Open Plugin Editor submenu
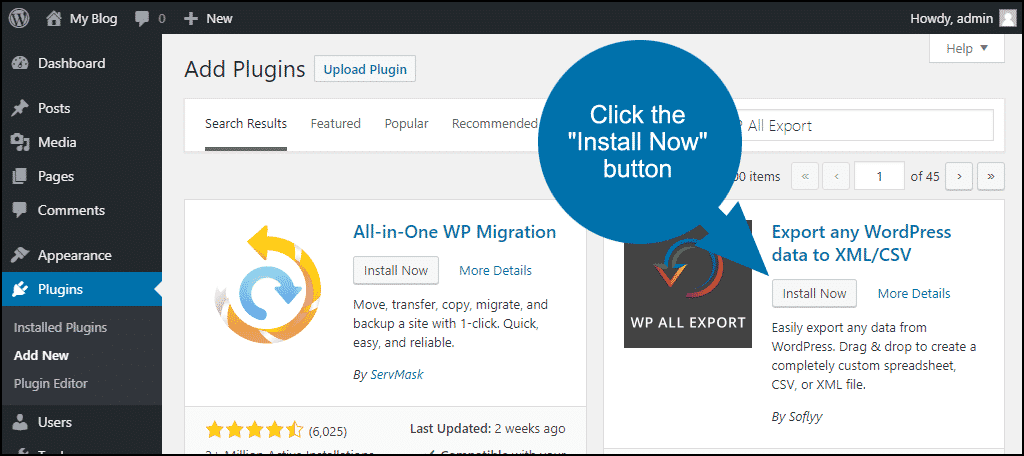1024x456 pixels. coord(50,384)
